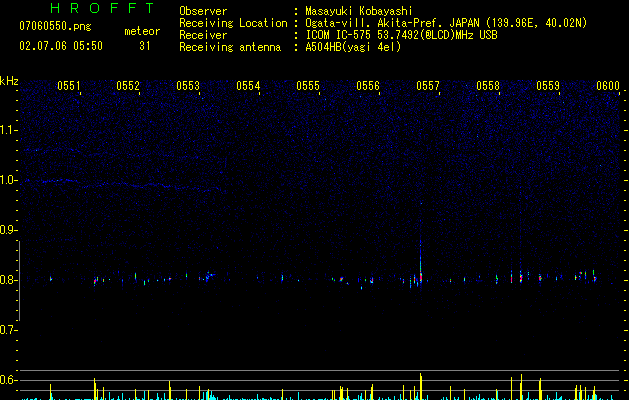Click the Receiver label

(203, 35)
